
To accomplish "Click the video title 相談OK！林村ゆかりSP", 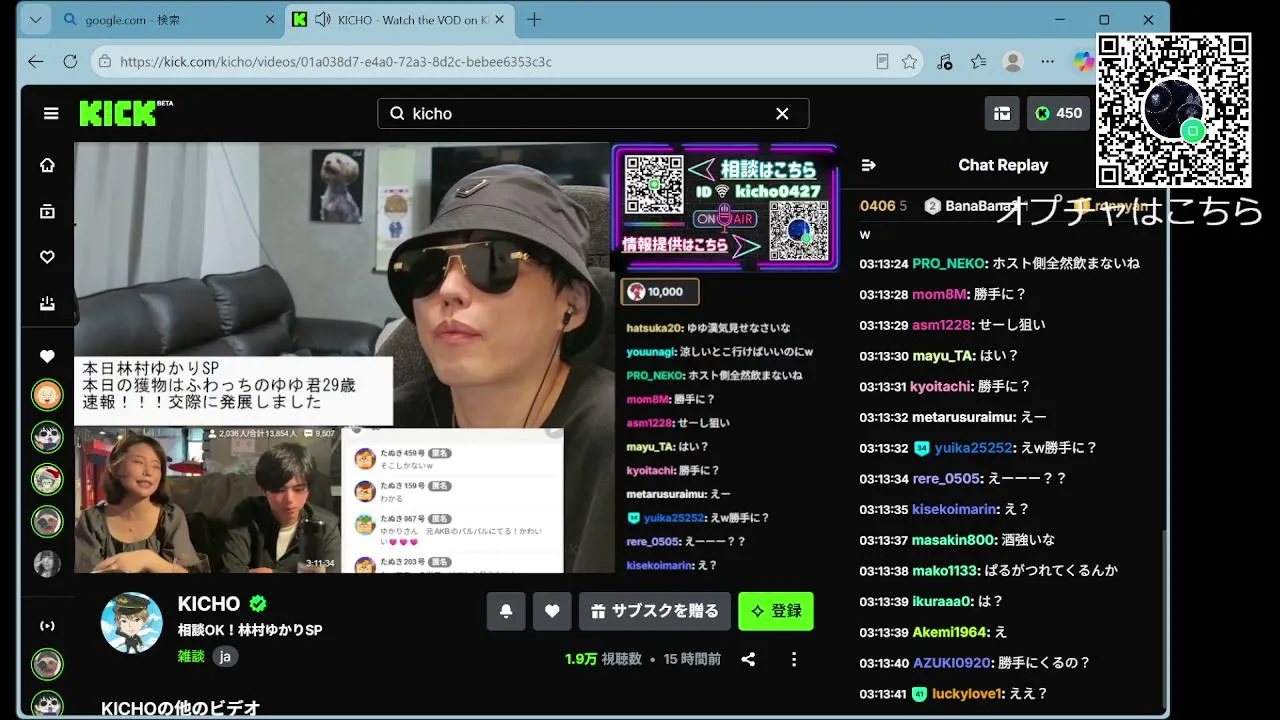I will pos(250,630).
